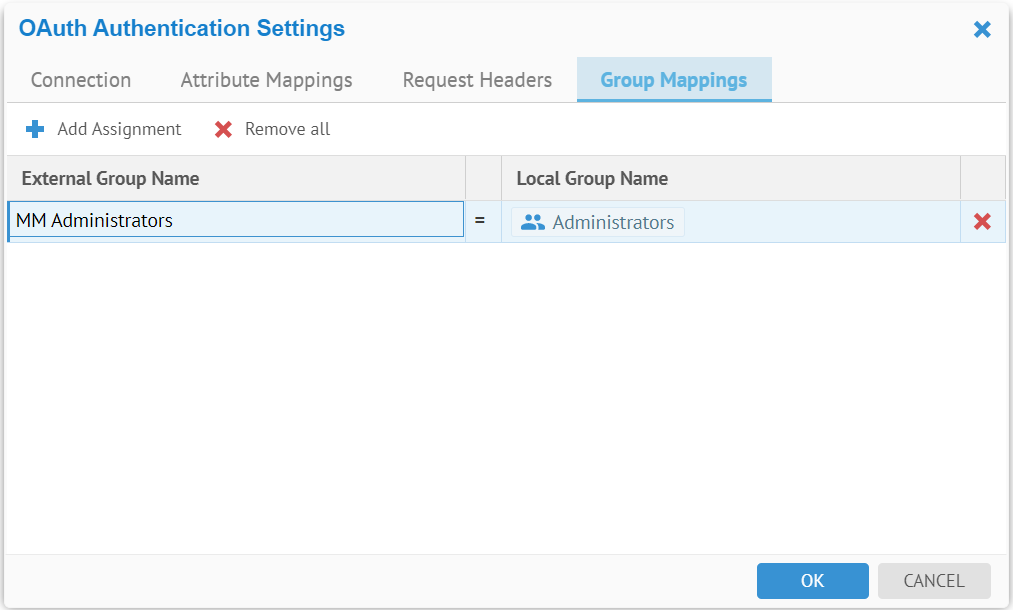Image resolution: width=1013 pixels, height=610 pixels.
Task: Delete the MM Administrators mapping row
Action: point(982,222)
